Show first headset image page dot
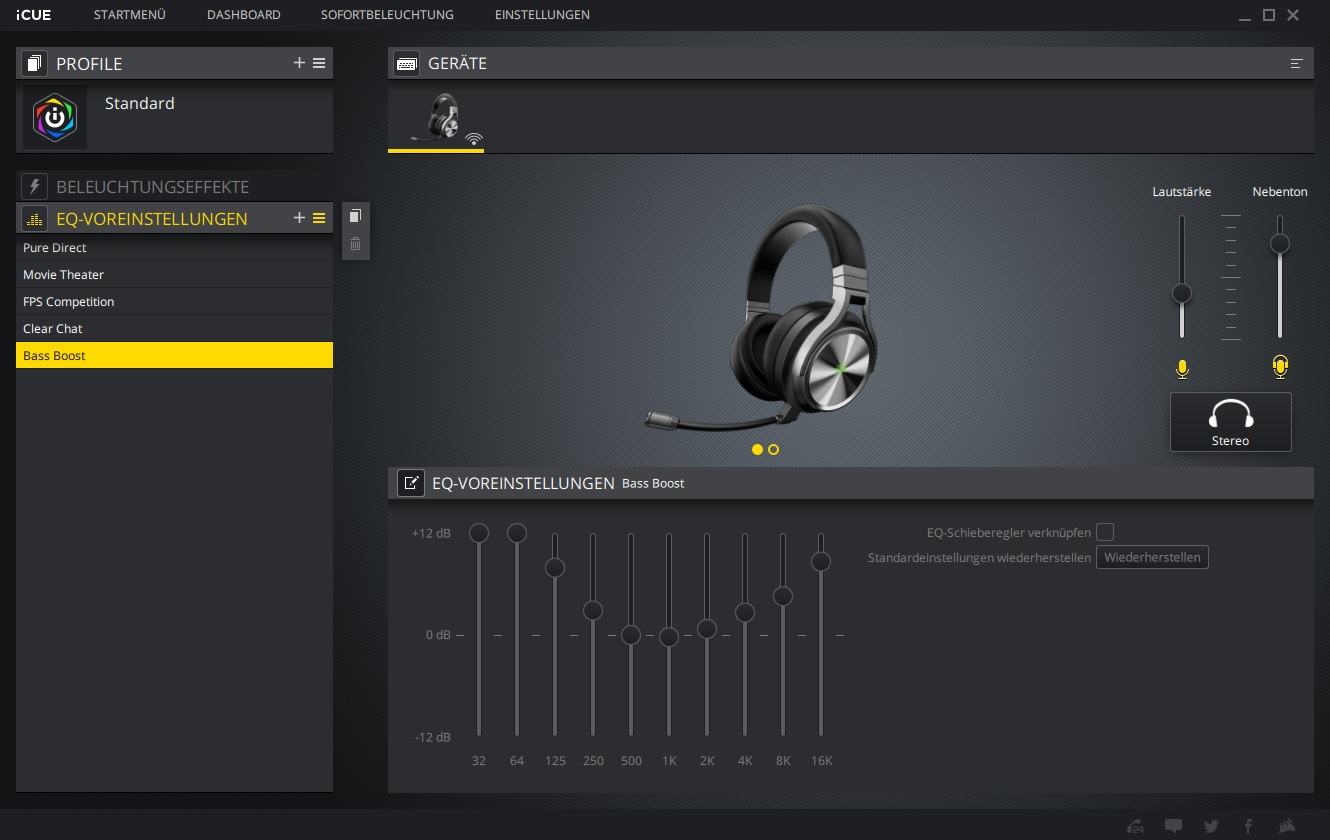This screenshot has height=840, width=1330. point(757,449)
